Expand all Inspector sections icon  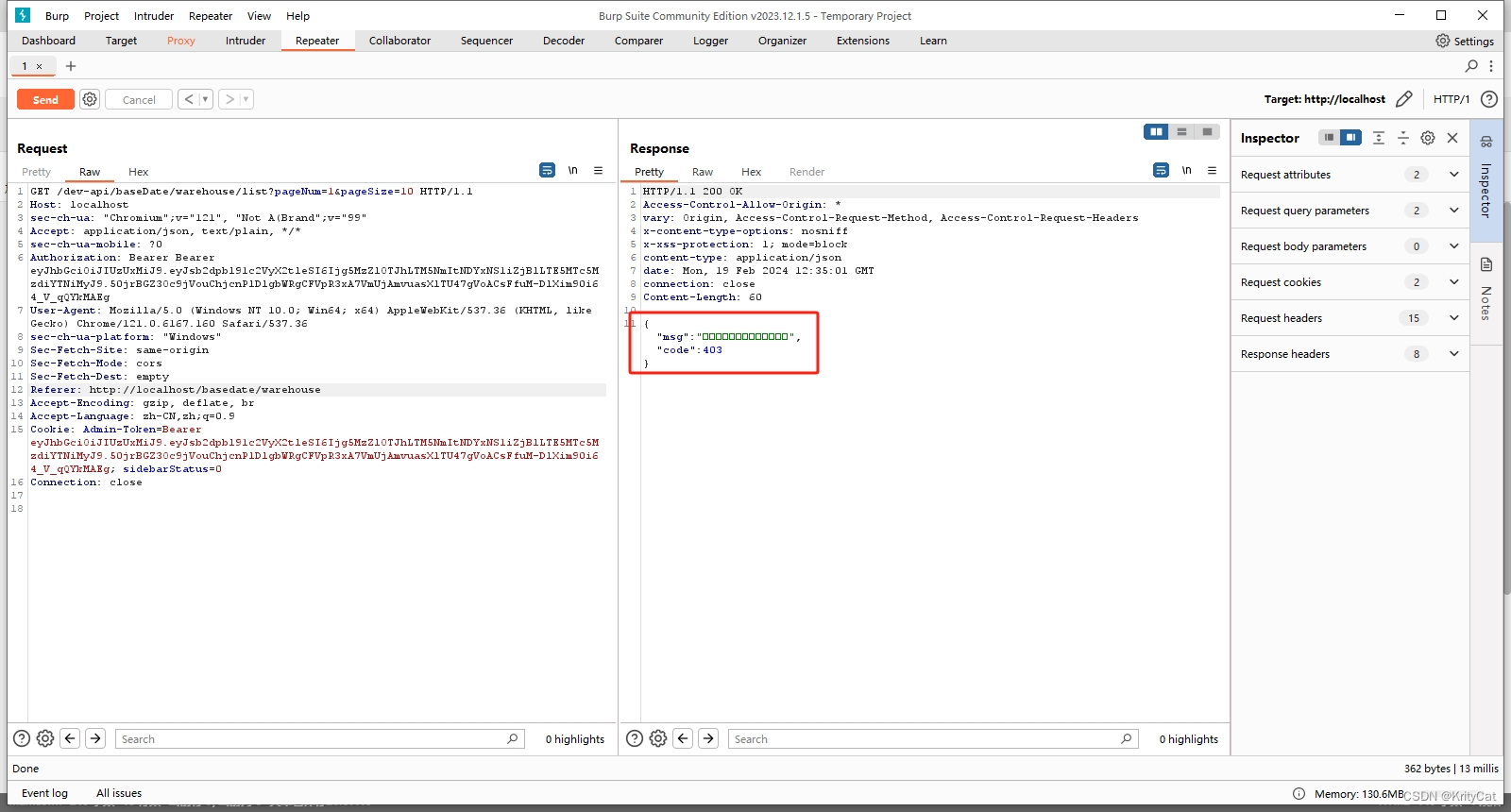pos(1379,138)
